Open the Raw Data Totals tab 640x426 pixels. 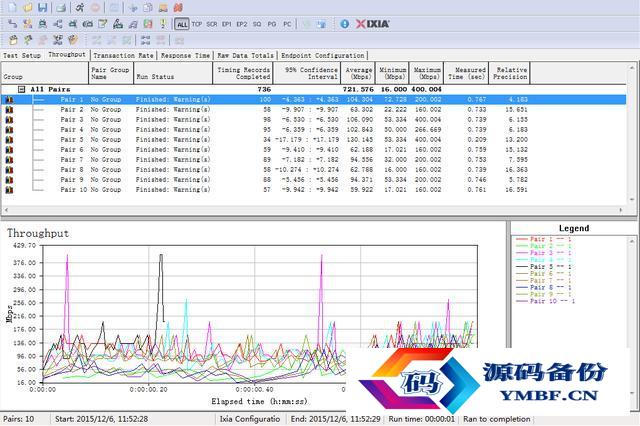click(245, 55)
